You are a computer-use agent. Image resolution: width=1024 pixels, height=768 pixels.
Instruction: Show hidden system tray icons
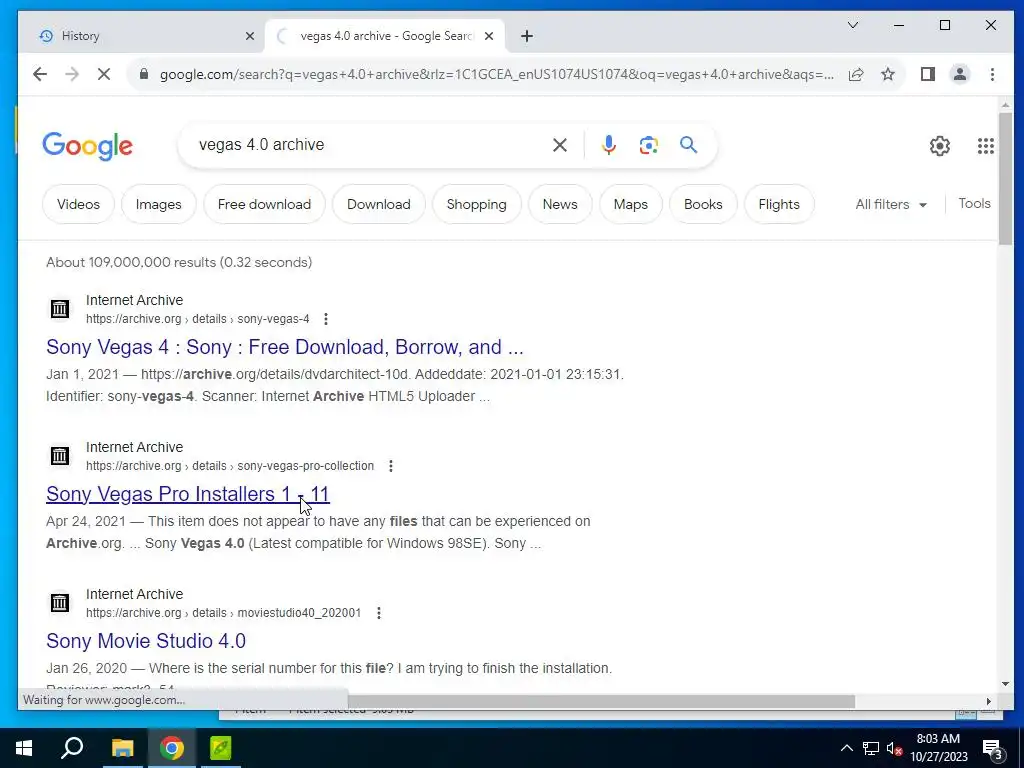pos(846,748)
